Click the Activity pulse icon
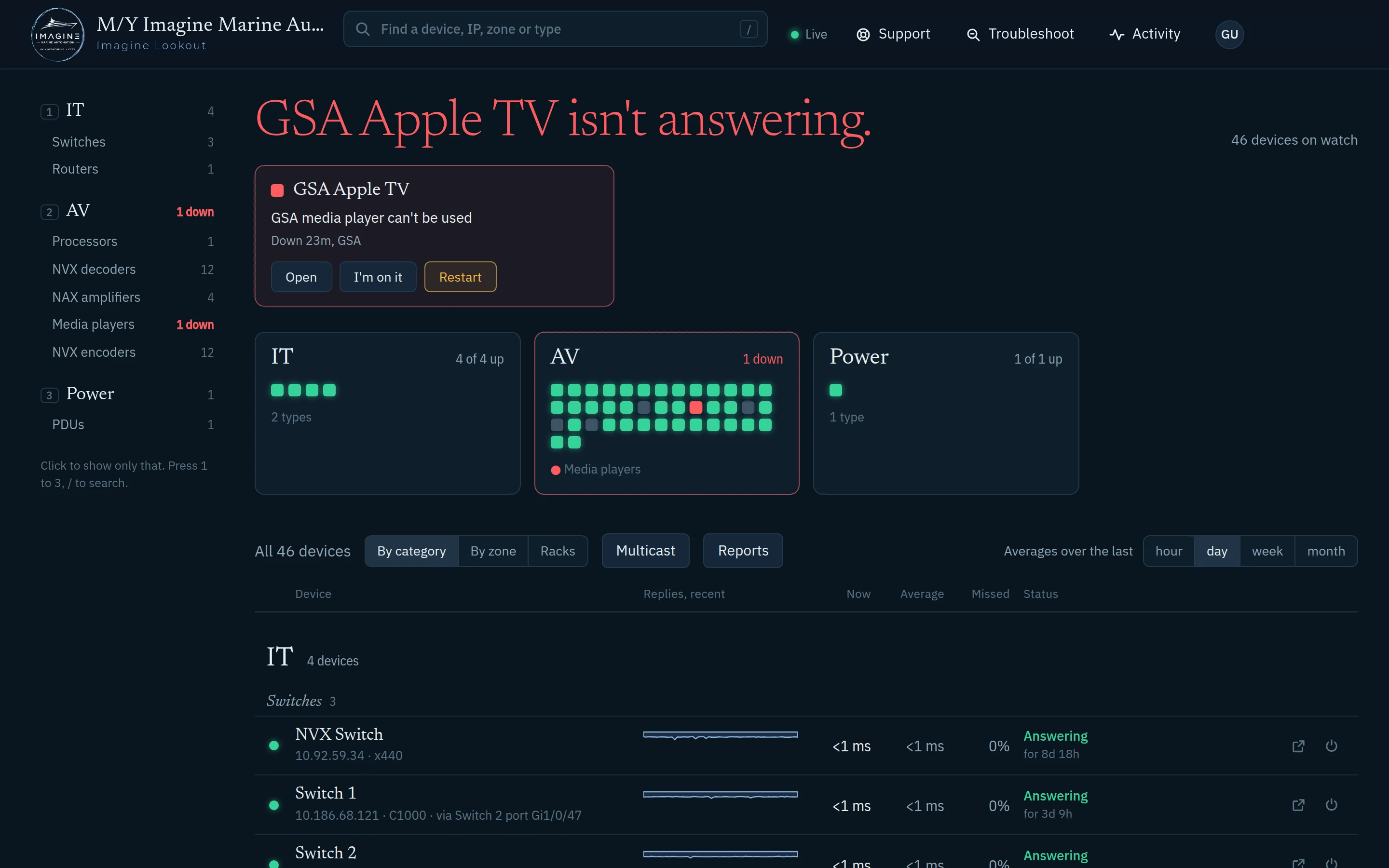1389x868 pixels. tap(1117, 34)
